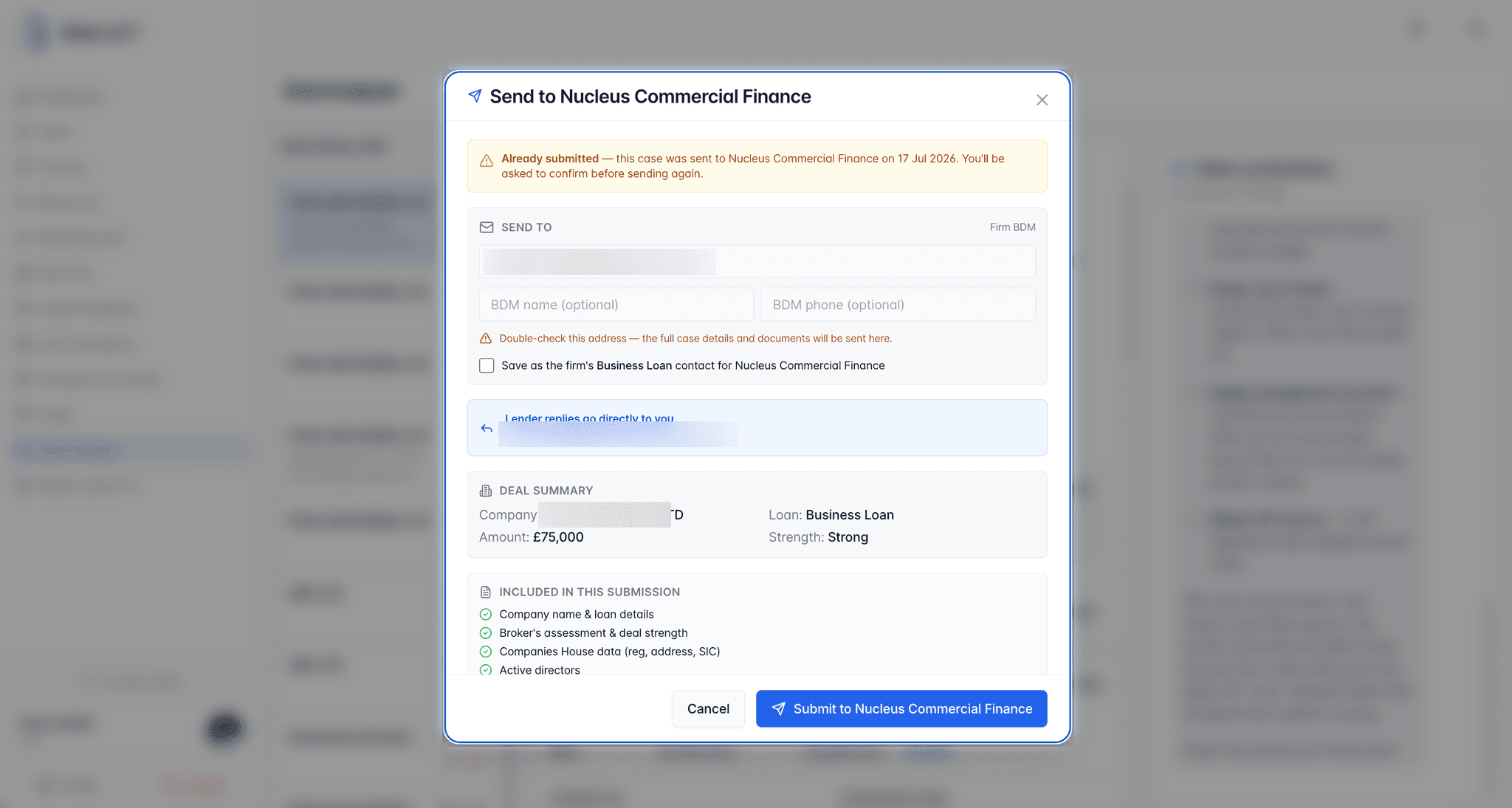This screenshot has height=808, width=1512.
Task: Focus the BDM name (optional) field
Action: (x=616, y=305)
